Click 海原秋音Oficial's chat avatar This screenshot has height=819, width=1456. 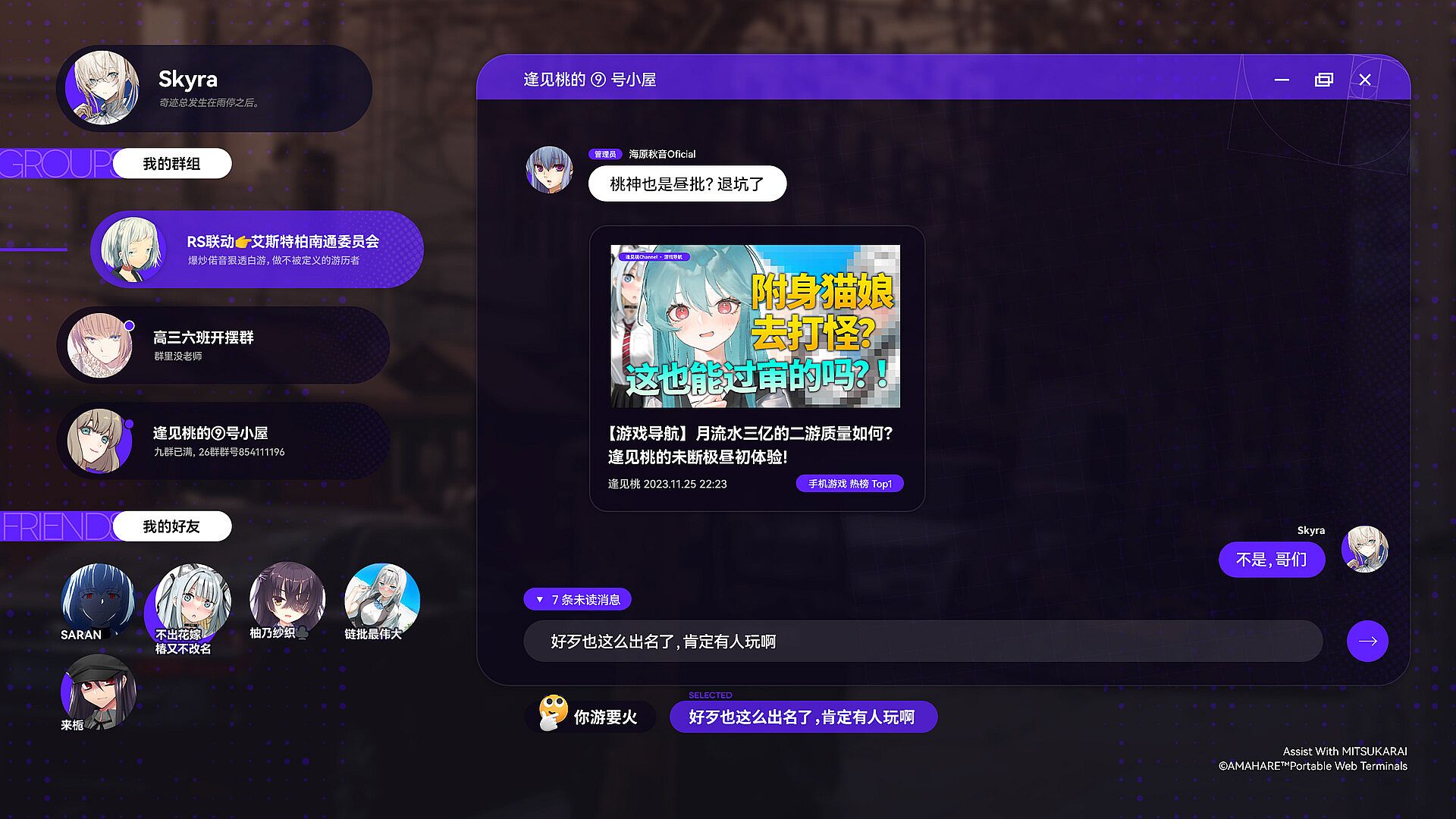tap(549, 170)
